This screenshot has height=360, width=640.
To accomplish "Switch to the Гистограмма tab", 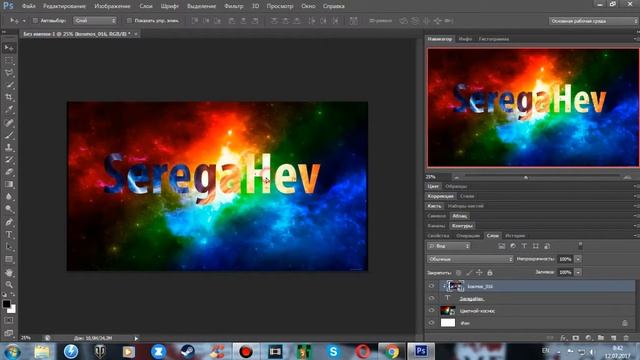I will tap(494, 39).
